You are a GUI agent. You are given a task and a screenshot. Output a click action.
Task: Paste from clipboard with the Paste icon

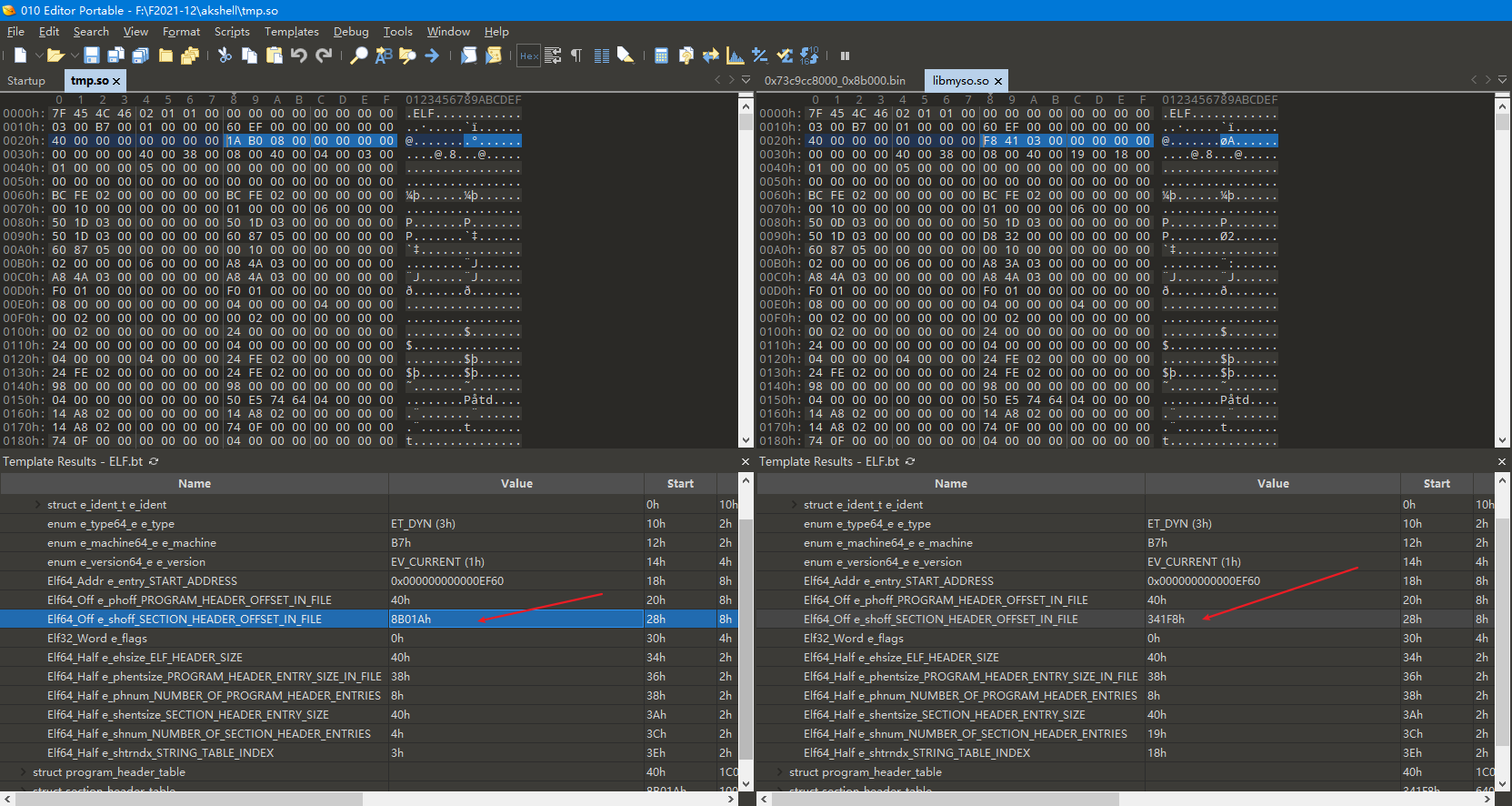(x=274, y=55)
